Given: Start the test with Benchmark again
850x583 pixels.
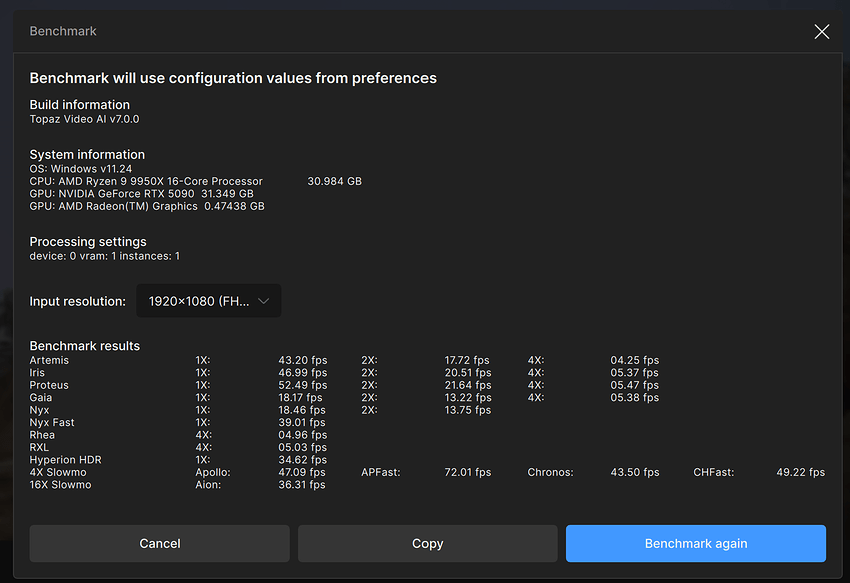Looking at the screenshot, I should tap(695, 544).
